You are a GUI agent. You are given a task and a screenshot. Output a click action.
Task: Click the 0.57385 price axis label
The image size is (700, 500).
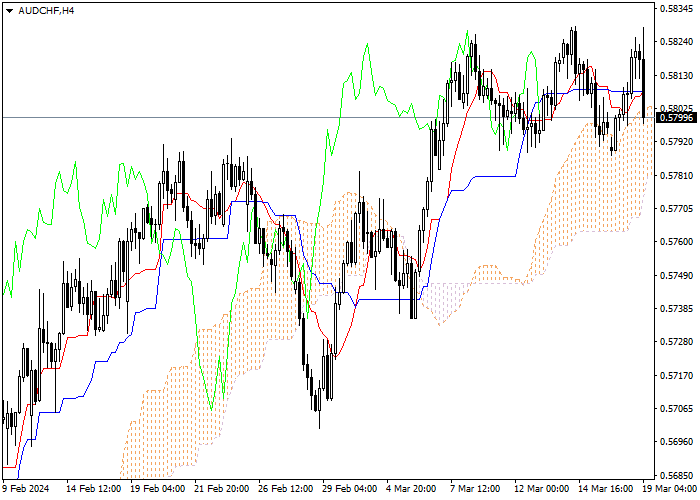point(677,308)
